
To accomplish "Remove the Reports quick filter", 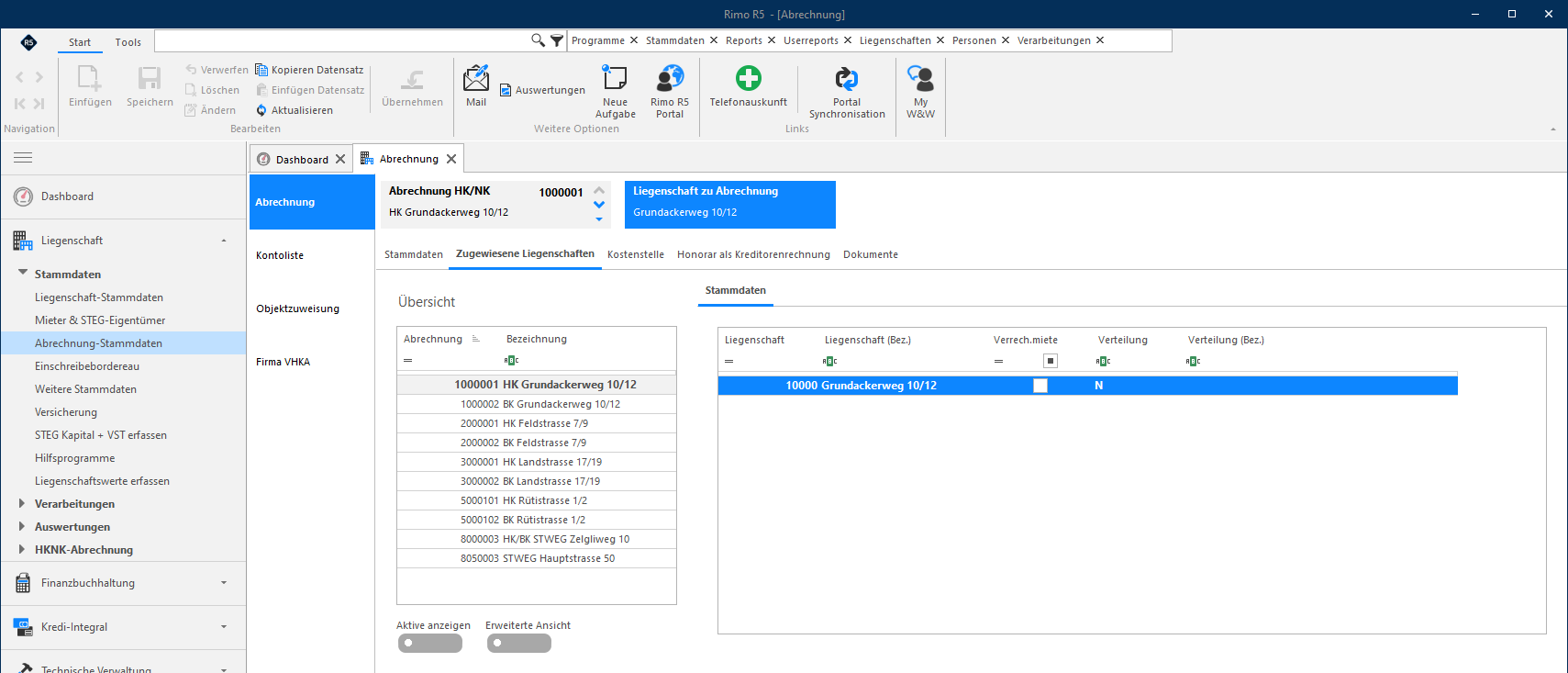I will click(x=772, y=40).
